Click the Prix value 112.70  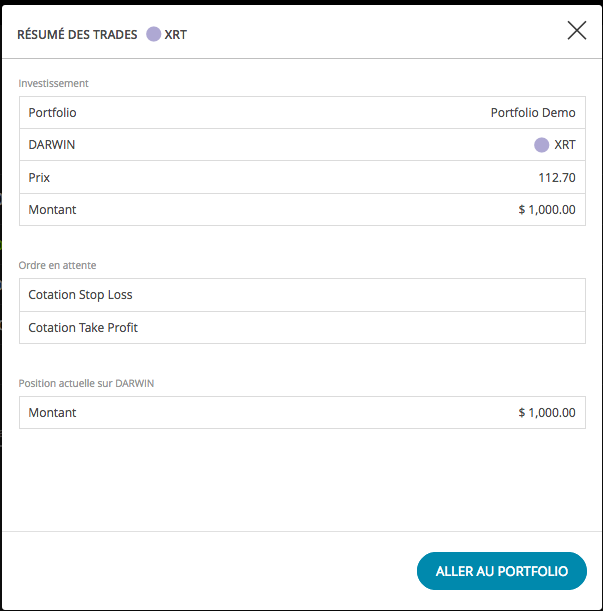coord(557,178)
